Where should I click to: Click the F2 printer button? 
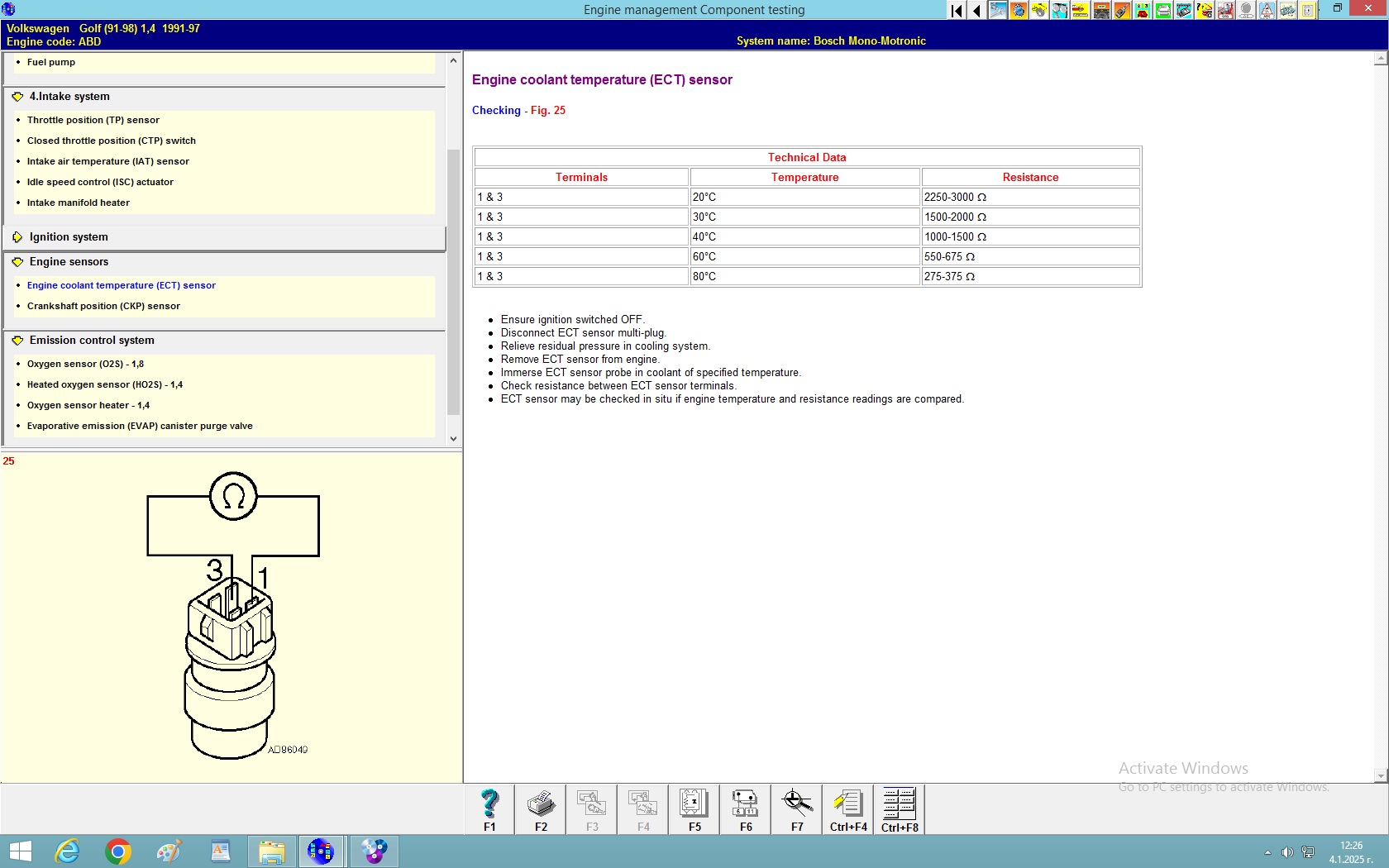coord(541,809)
